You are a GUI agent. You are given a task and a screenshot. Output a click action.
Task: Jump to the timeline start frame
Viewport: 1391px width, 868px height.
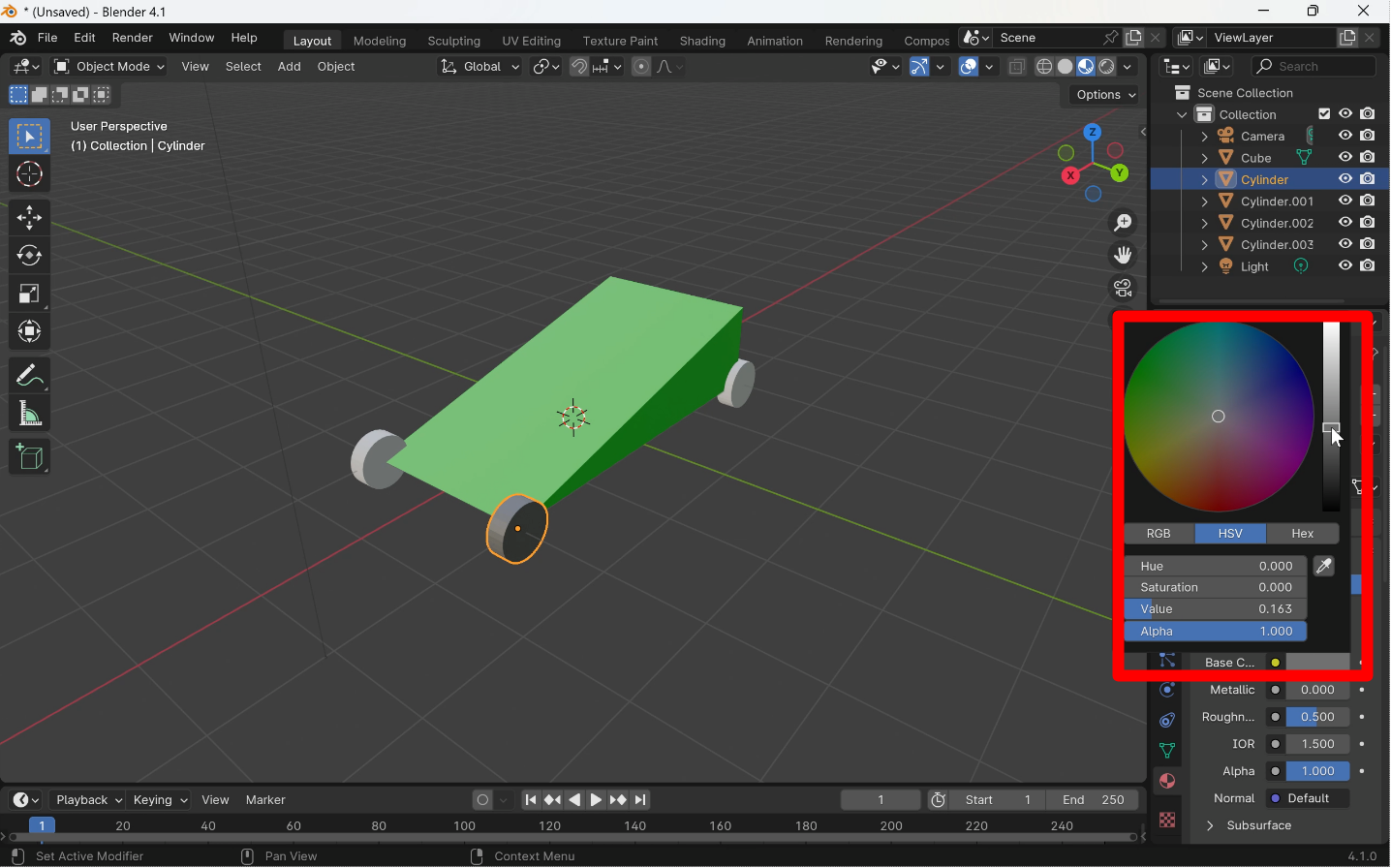pos(531,800)
